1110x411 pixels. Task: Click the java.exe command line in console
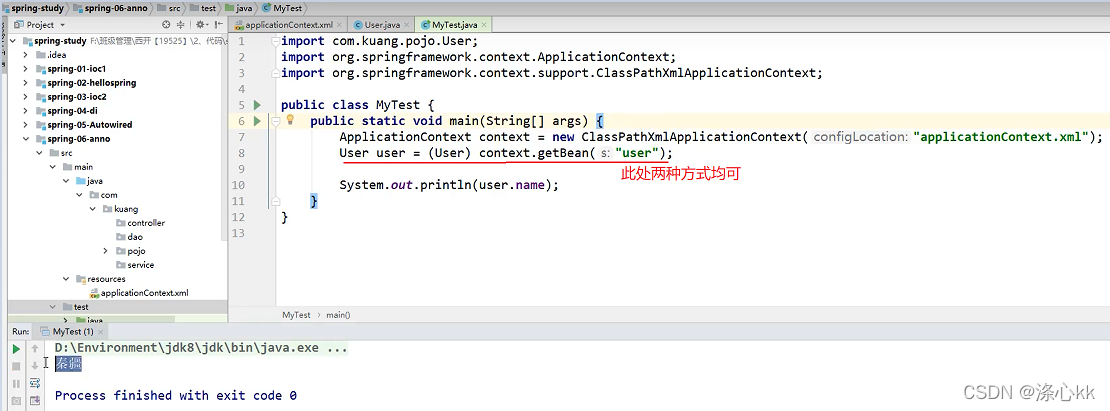pos(201,348)
